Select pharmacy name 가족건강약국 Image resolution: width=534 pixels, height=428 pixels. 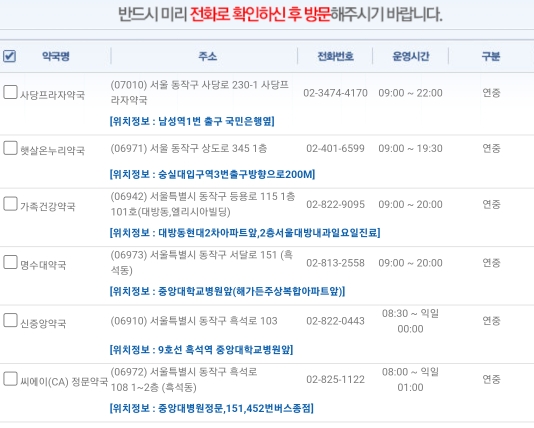pos(48,206)
